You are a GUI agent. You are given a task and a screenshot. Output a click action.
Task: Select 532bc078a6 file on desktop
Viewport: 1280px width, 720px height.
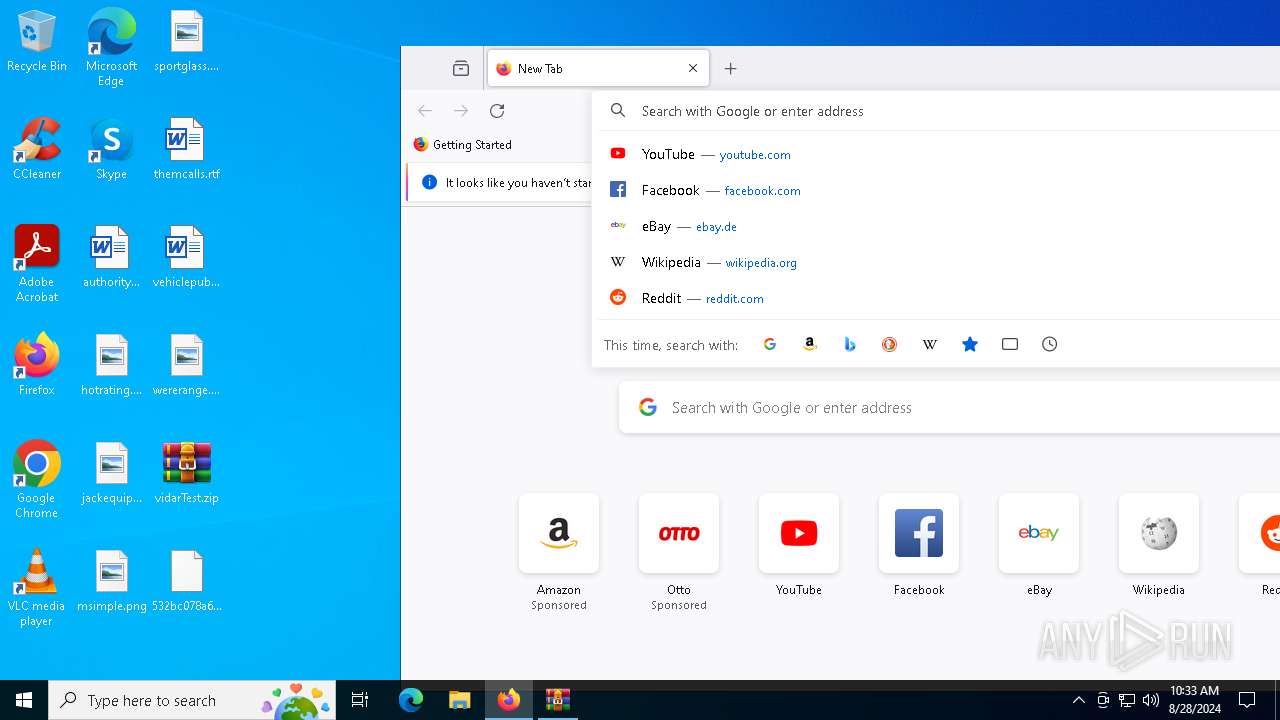[186, 581]
